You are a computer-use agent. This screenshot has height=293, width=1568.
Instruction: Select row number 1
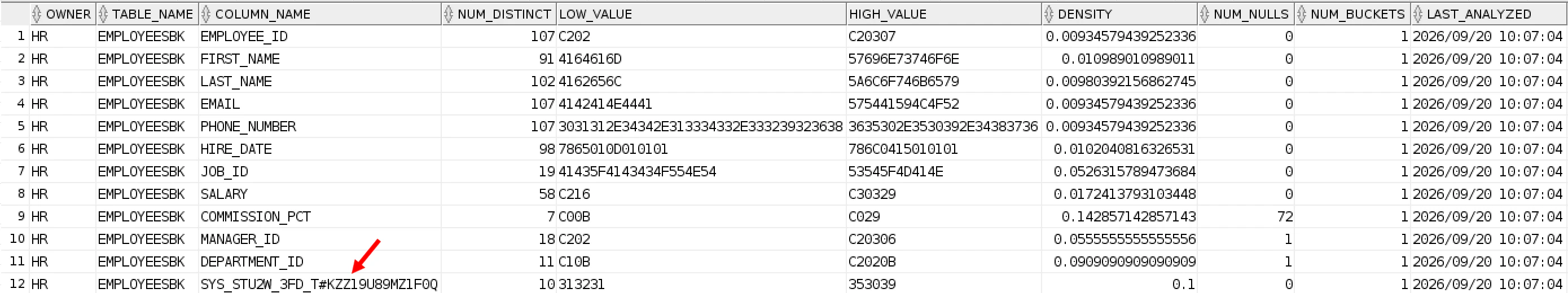[21, 37]
